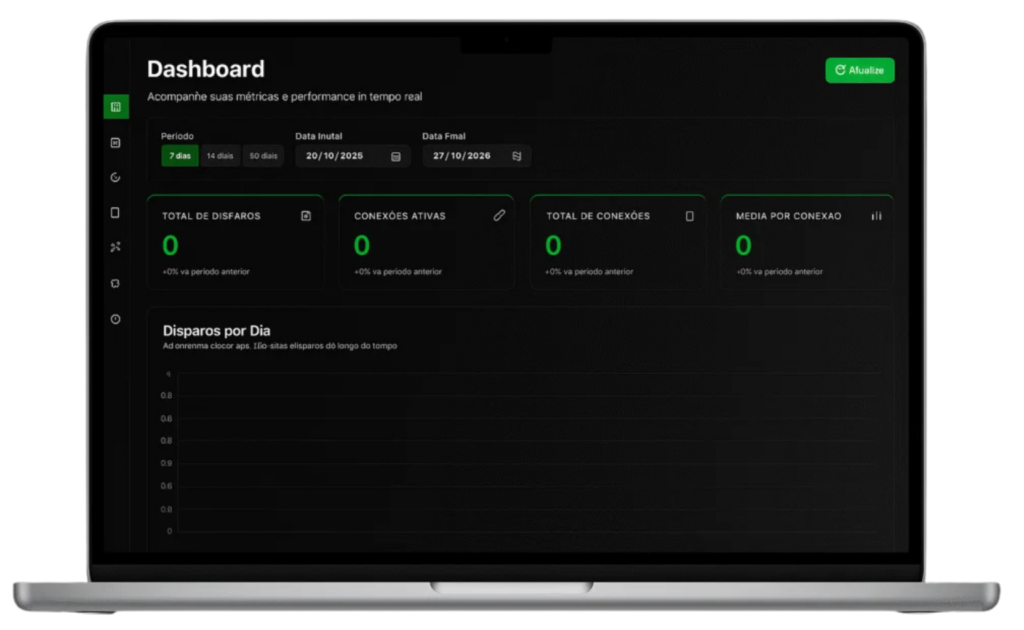Click the round power icon at sidebar bottom
This screenshot has width=1024, height=630.
click(116, 319)
